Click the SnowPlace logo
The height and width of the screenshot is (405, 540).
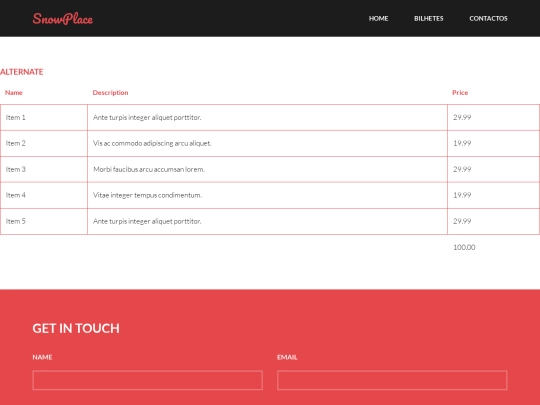pyautogui.click(x=63, y=19)
